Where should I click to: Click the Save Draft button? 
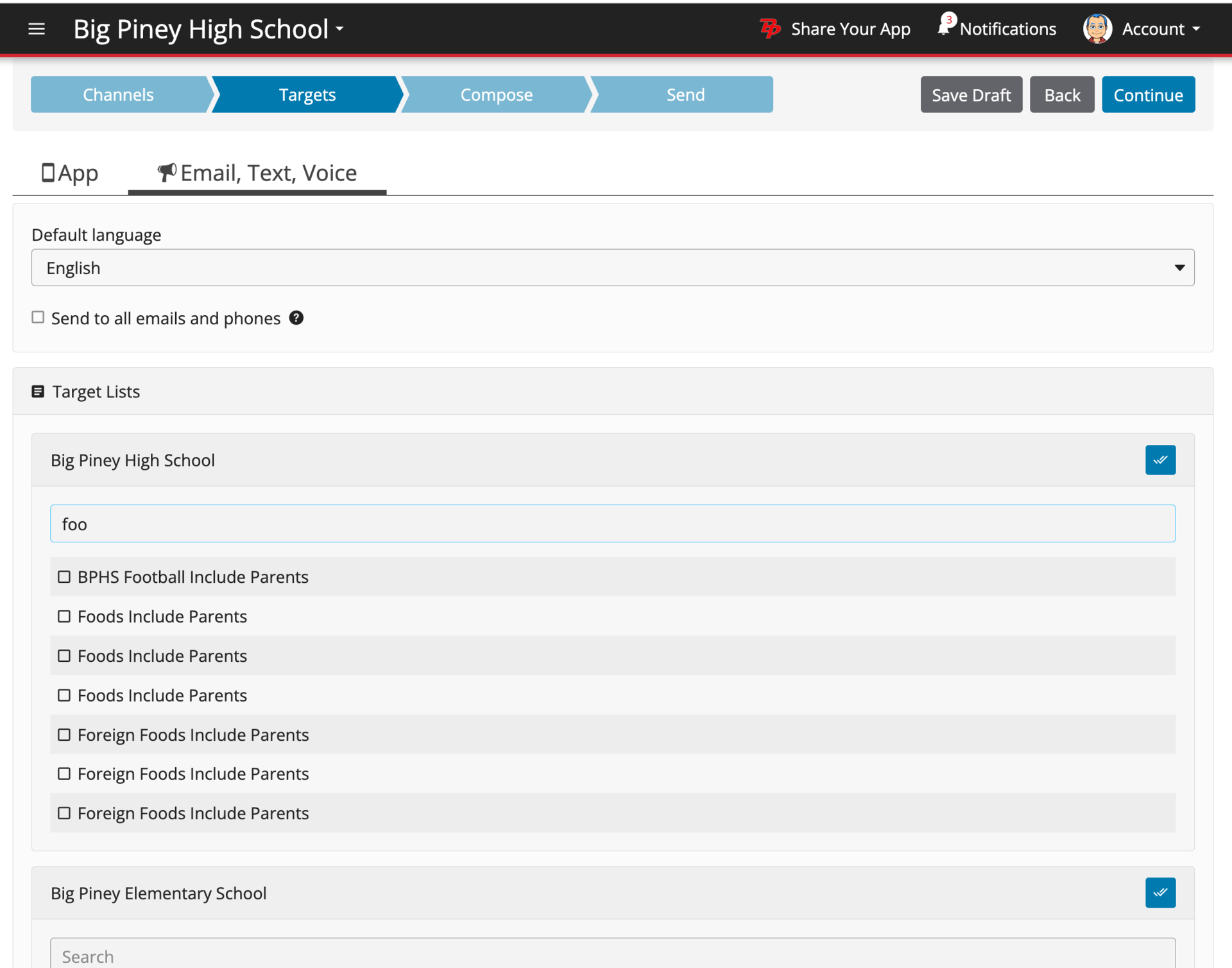[970, 94]
